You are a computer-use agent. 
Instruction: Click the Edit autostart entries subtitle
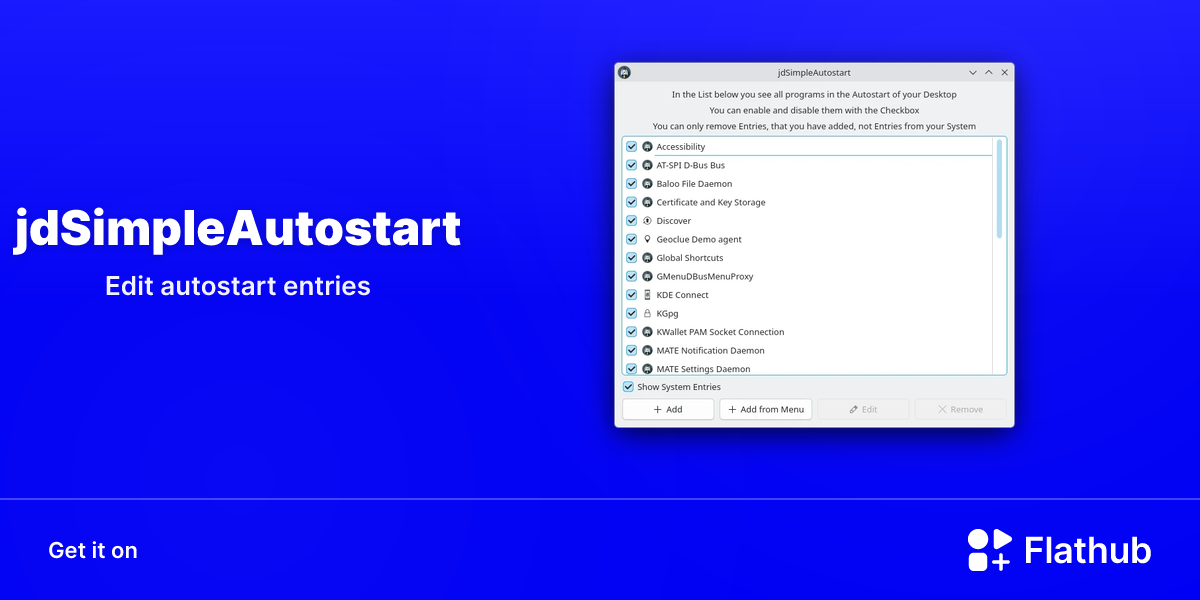tap(238, 286)
